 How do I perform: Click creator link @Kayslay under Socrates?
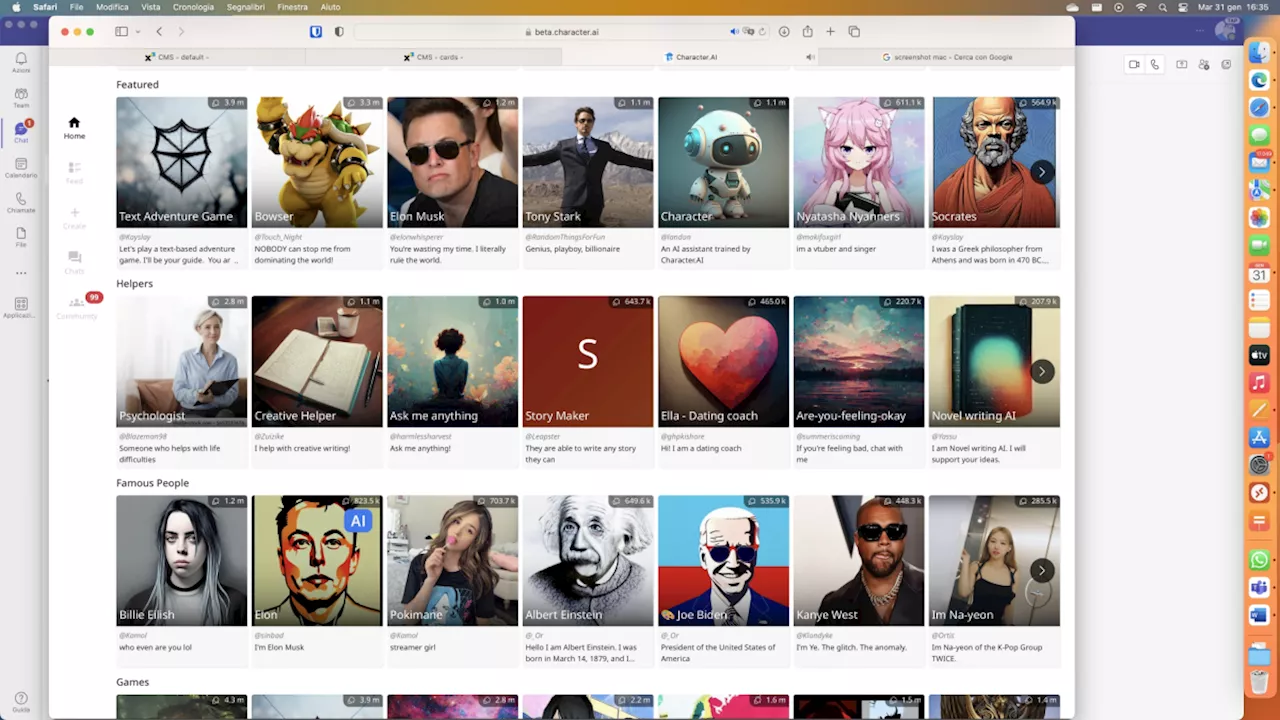946,237
